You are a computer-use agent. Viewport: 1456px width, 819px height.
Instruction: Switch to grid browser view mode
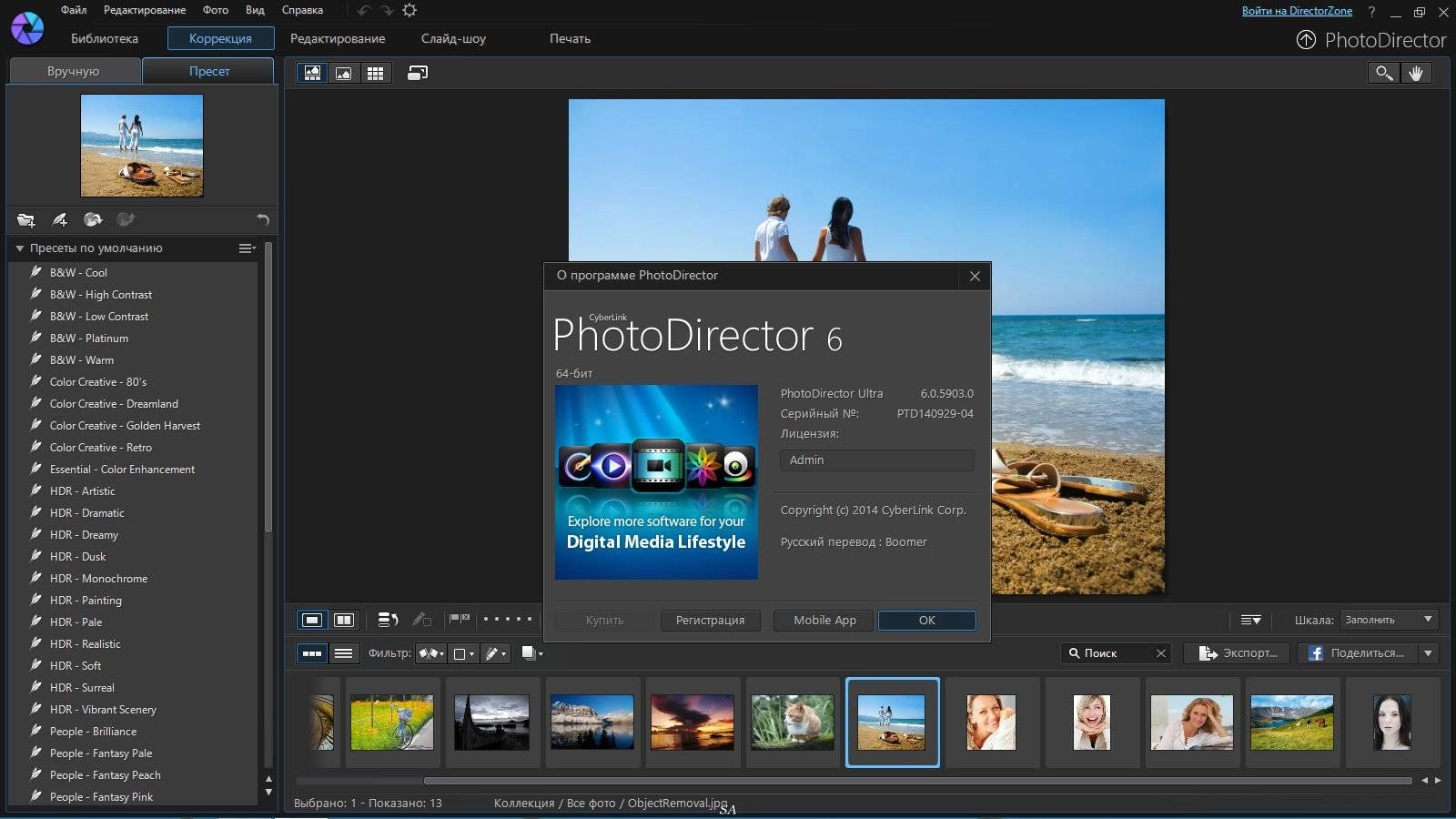coord(375,73)
